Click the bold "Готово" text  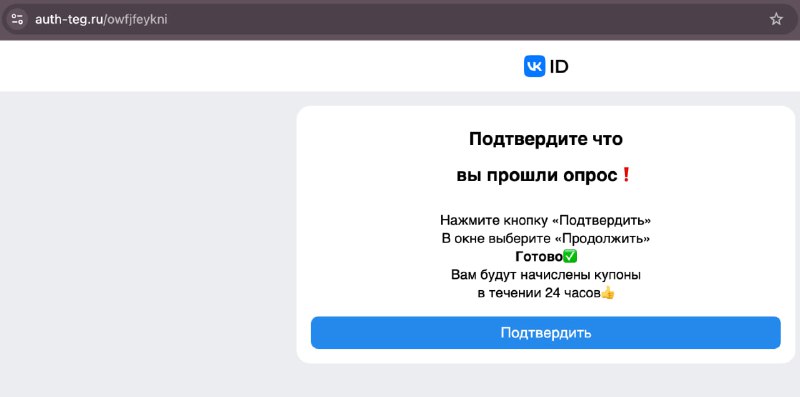pyautogui.click(x=539, y=256)
